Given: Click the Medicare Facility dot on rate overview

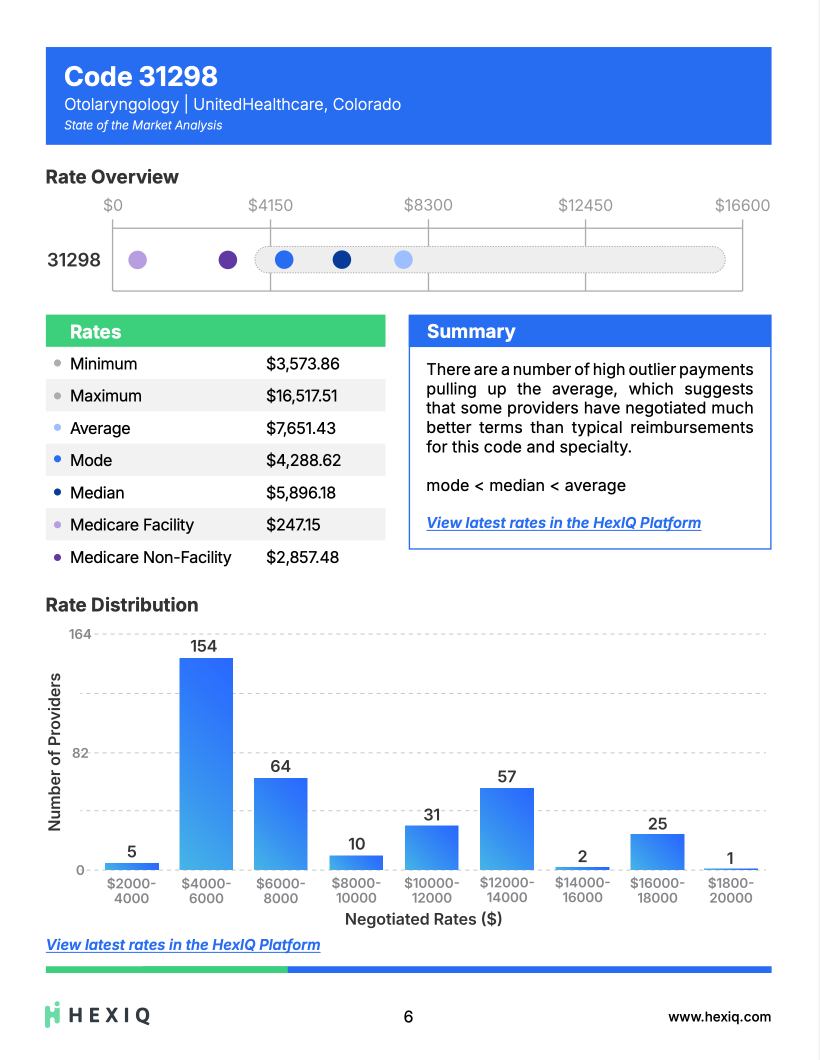Looking at the screenshot, I should [138, 260].
